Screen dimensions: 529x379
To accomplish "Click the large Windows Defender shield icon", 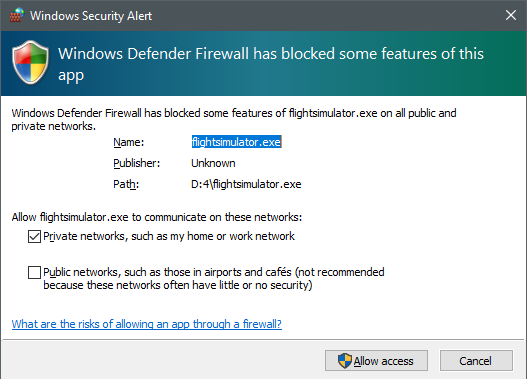I will click(x=30, y=62).
